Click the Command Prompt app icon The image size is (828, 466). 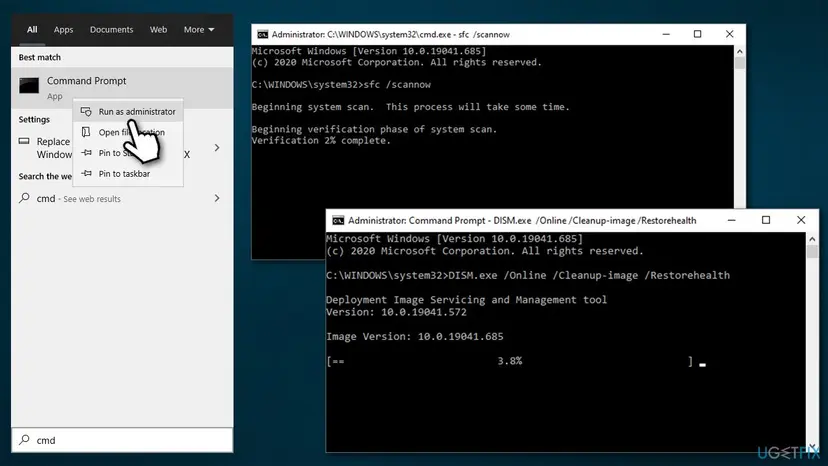pos(29,86)
